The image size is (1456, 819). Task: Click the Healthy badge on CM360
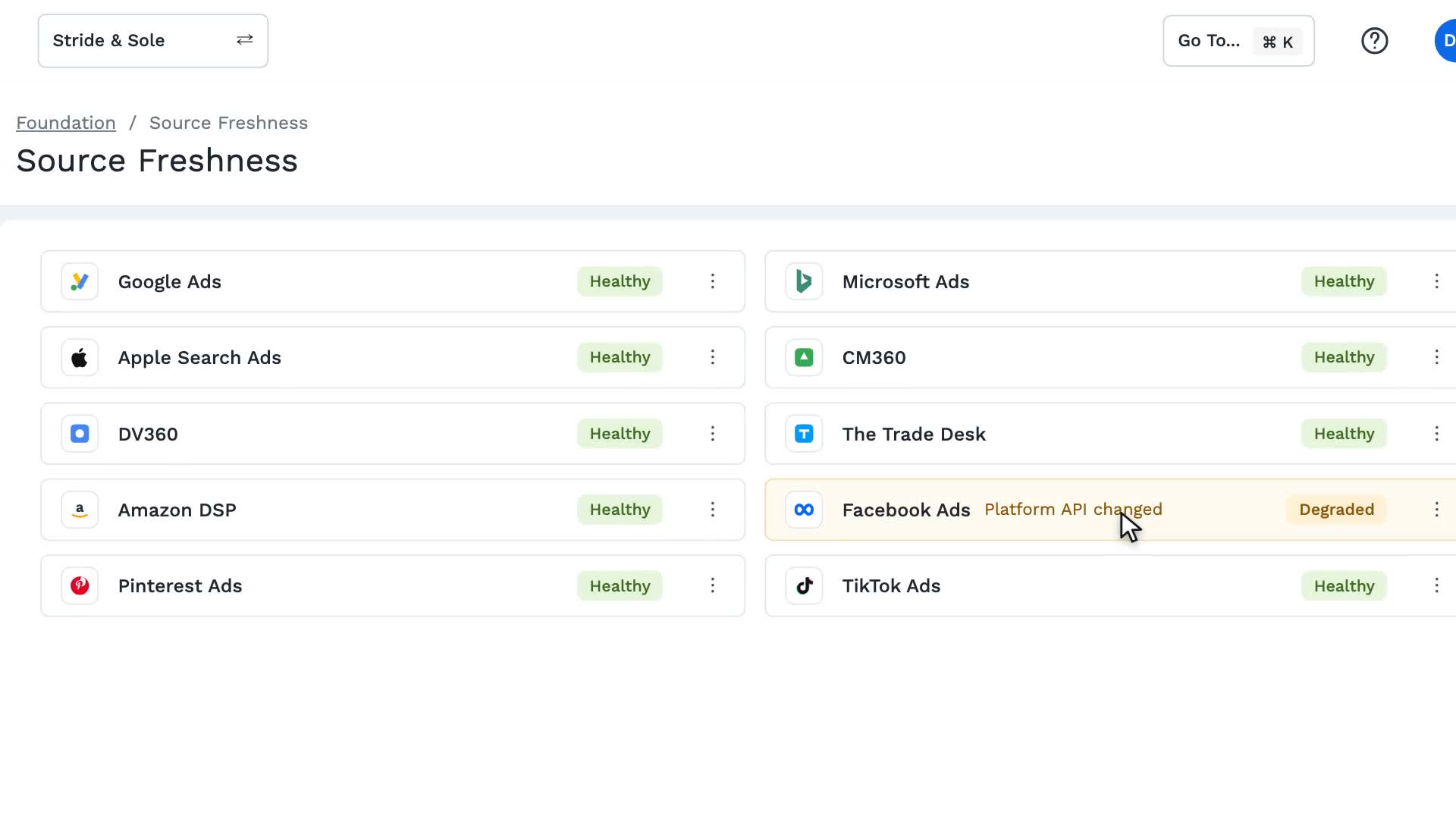pos(1344,357)
